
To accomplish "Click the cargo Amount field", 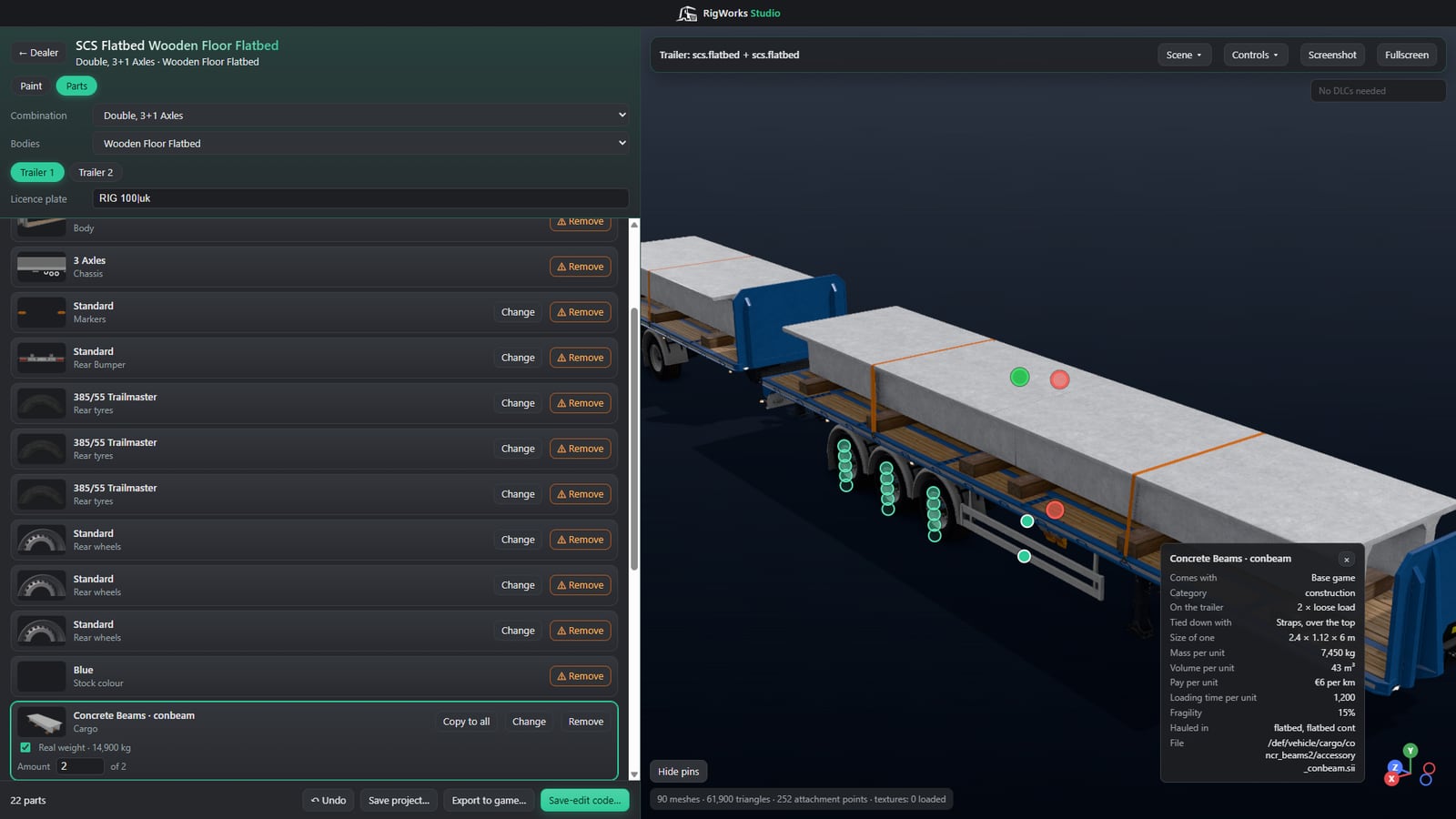I will coord(80,766).
